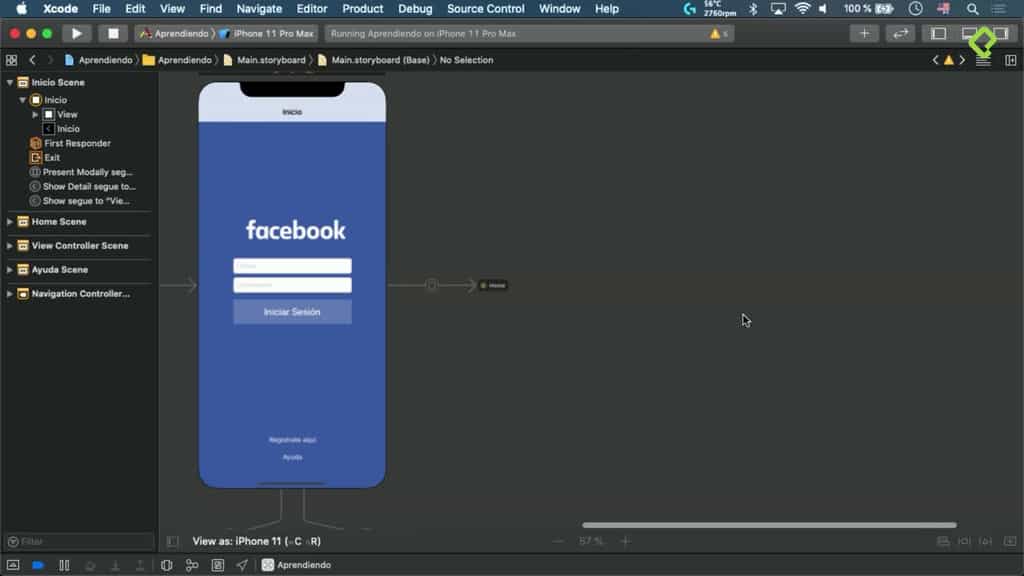1024x576 pixels.
Task: Select First Responder in outline
Action: [77, 143]
